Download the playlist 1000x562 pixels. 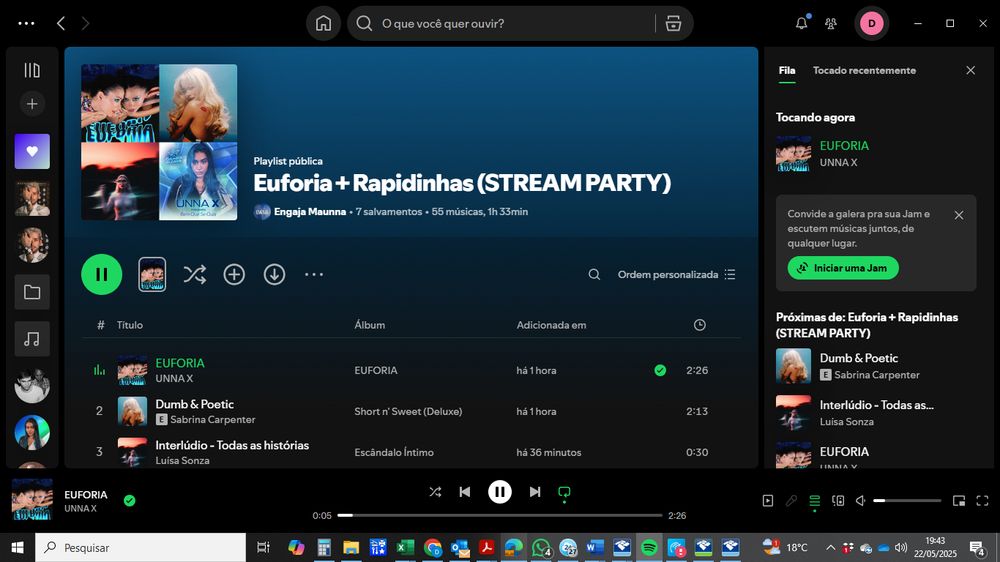coord(274,274)
